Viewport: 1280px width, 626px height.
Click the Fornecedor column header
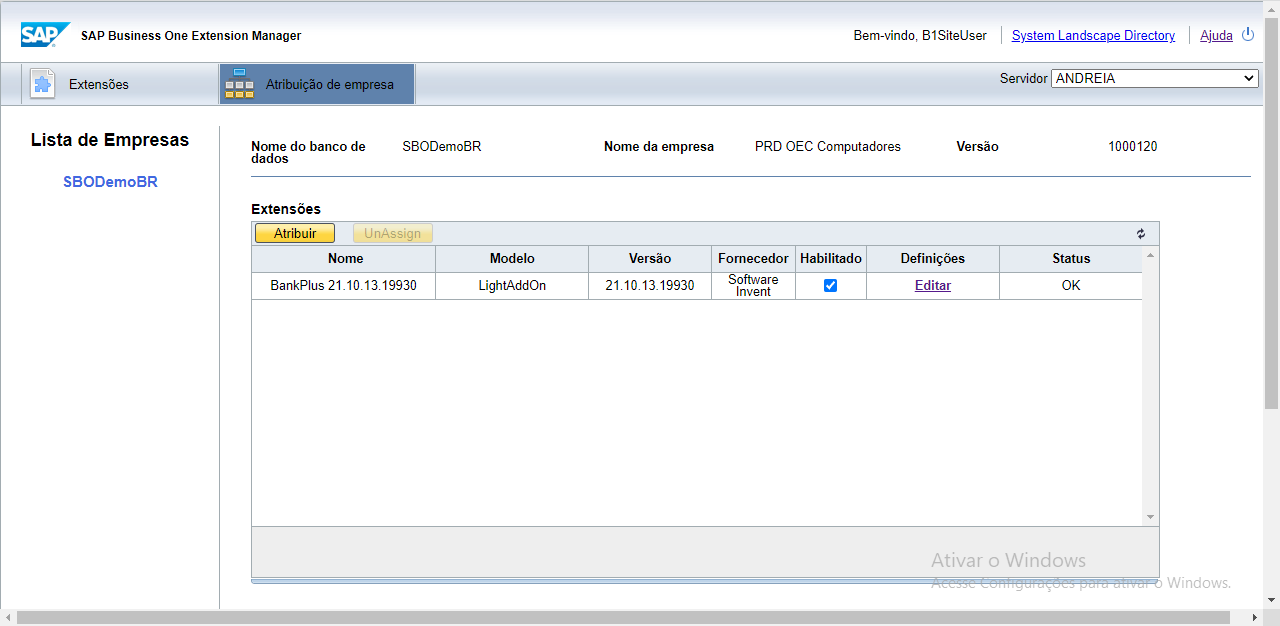pyautogui.click(x=753, y=259)
